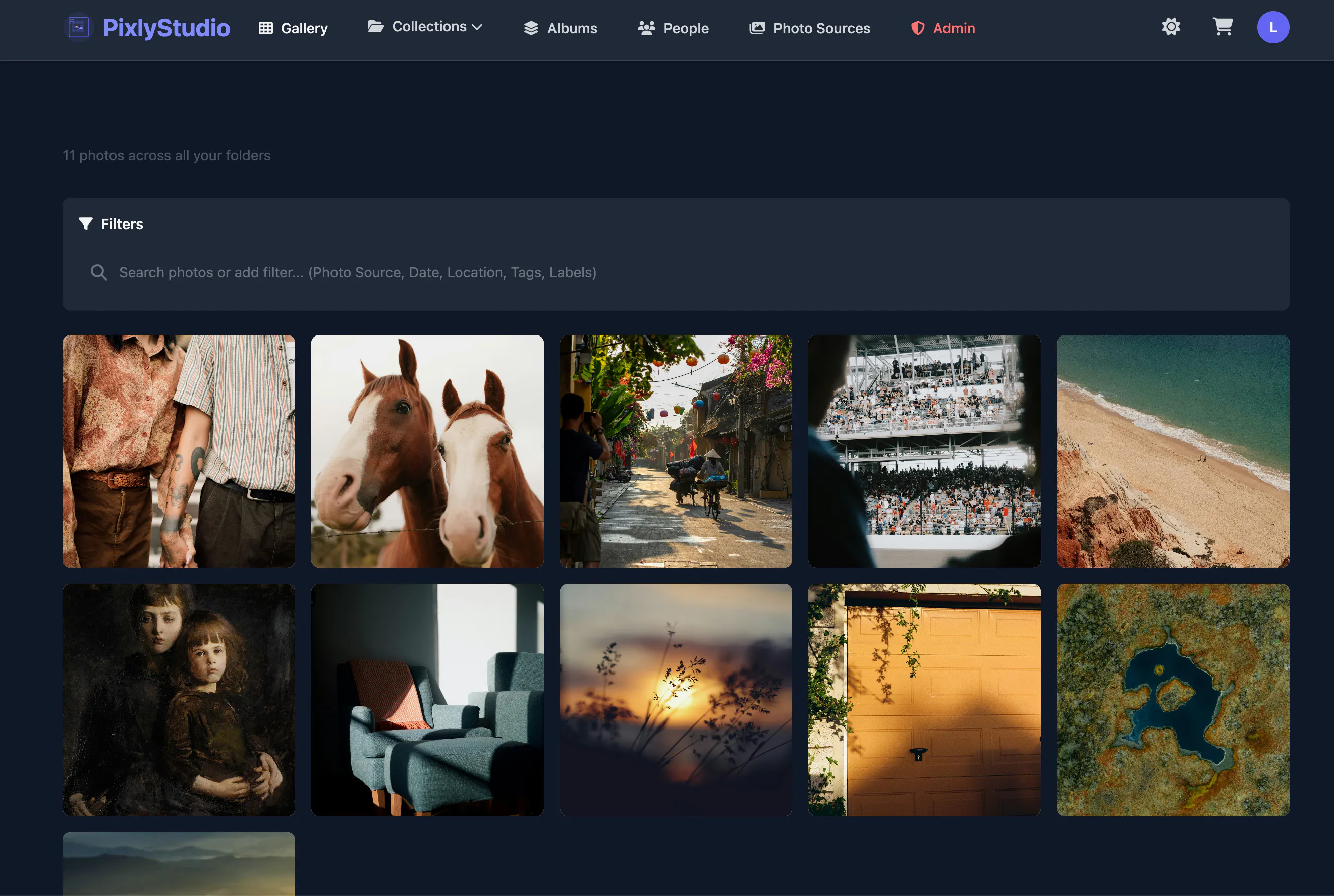The width and height of the screenshot is (1334, 896).
Task: Focus the search photos filter field
Action: (x=675, y=272)
